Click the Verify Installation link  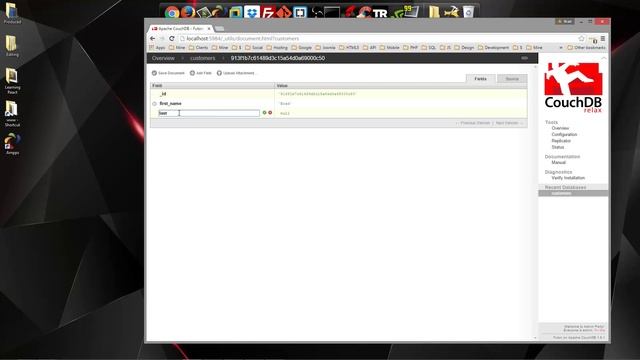pyautogui.click(x=568, y=178)
